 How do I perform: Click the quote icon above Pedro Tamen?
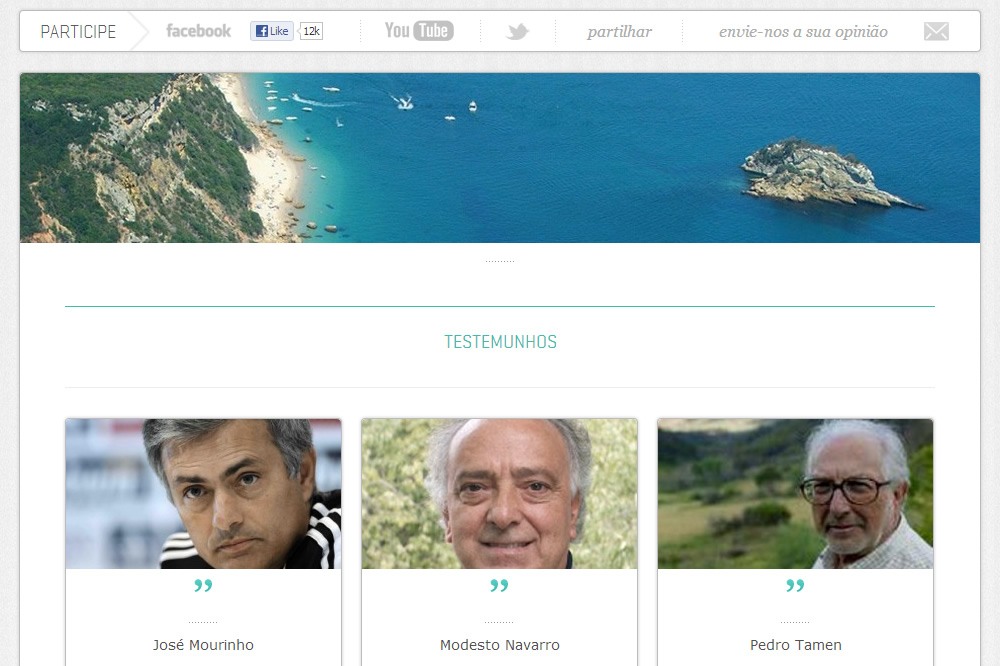point(795,586)
